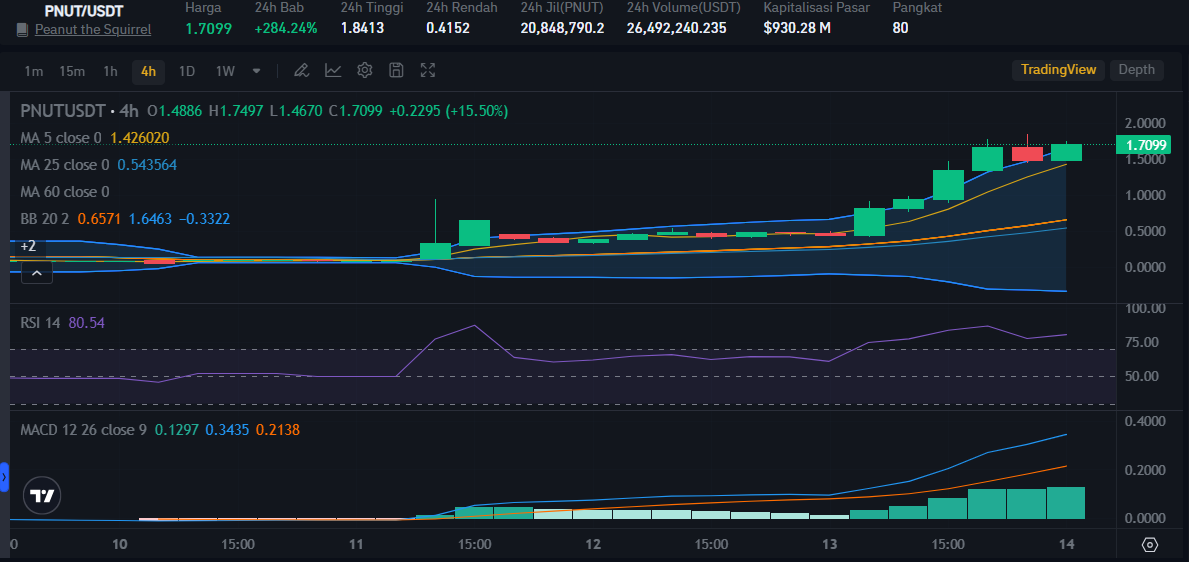This screenshot has height=562, width=1189.
Task: Click the document icon beside Peanut the Squirrel
Action: (23, 30)
